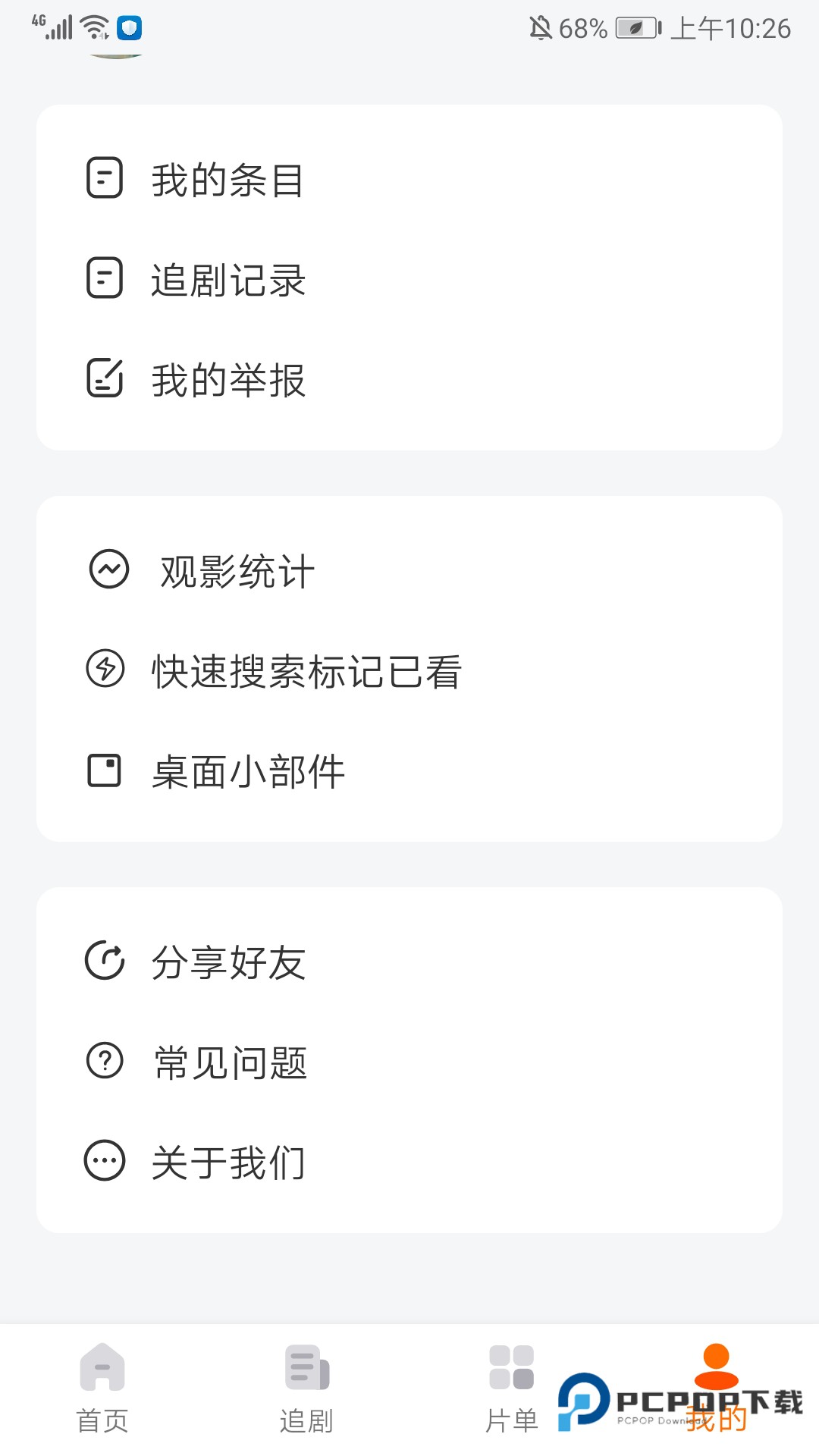
Task: Tap the 关于我们 three-dot icon
Action: pos(105,1161)
